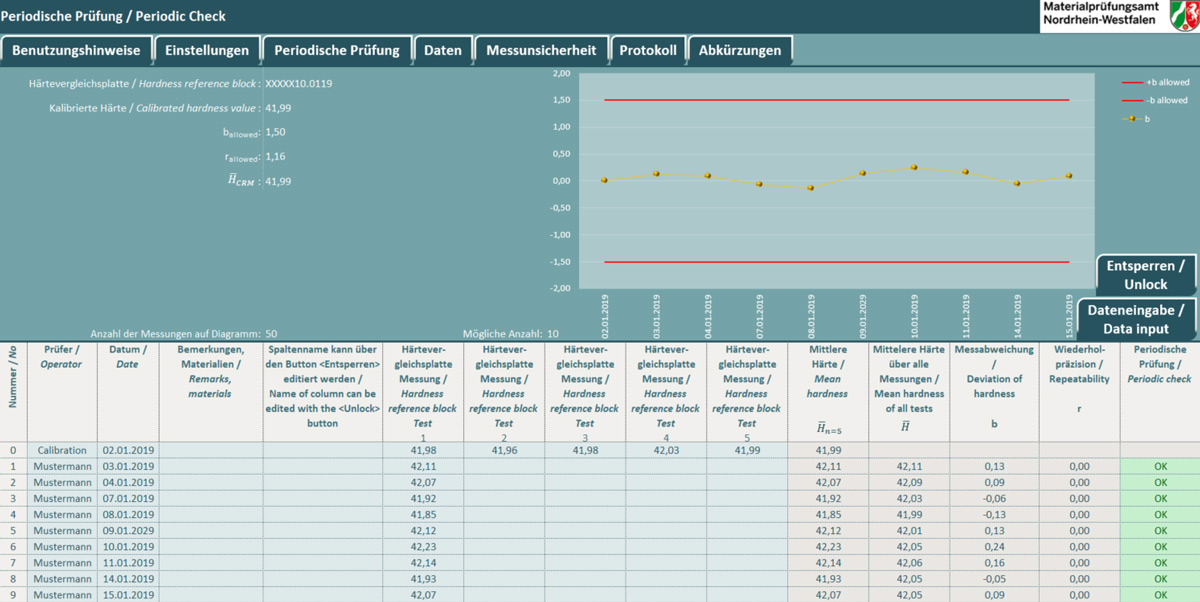Click the number of measurements value 50
The height and width of the screenshot is (602, 1200).
pos(271,334)
